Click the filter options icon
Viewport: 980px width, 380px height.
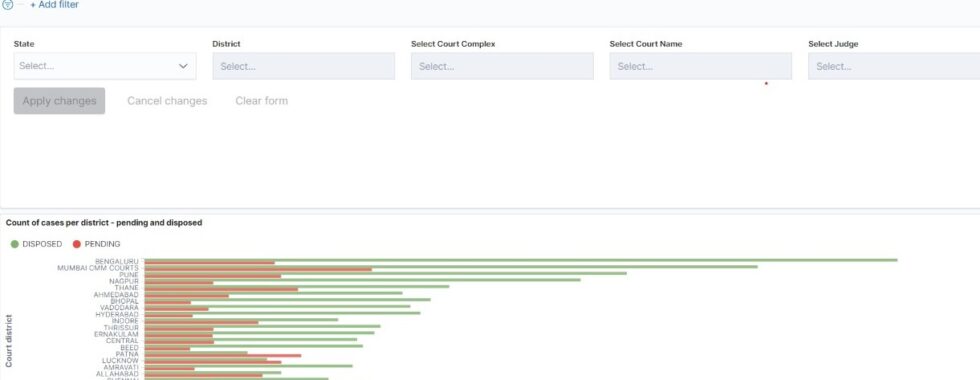coord(7,4)
